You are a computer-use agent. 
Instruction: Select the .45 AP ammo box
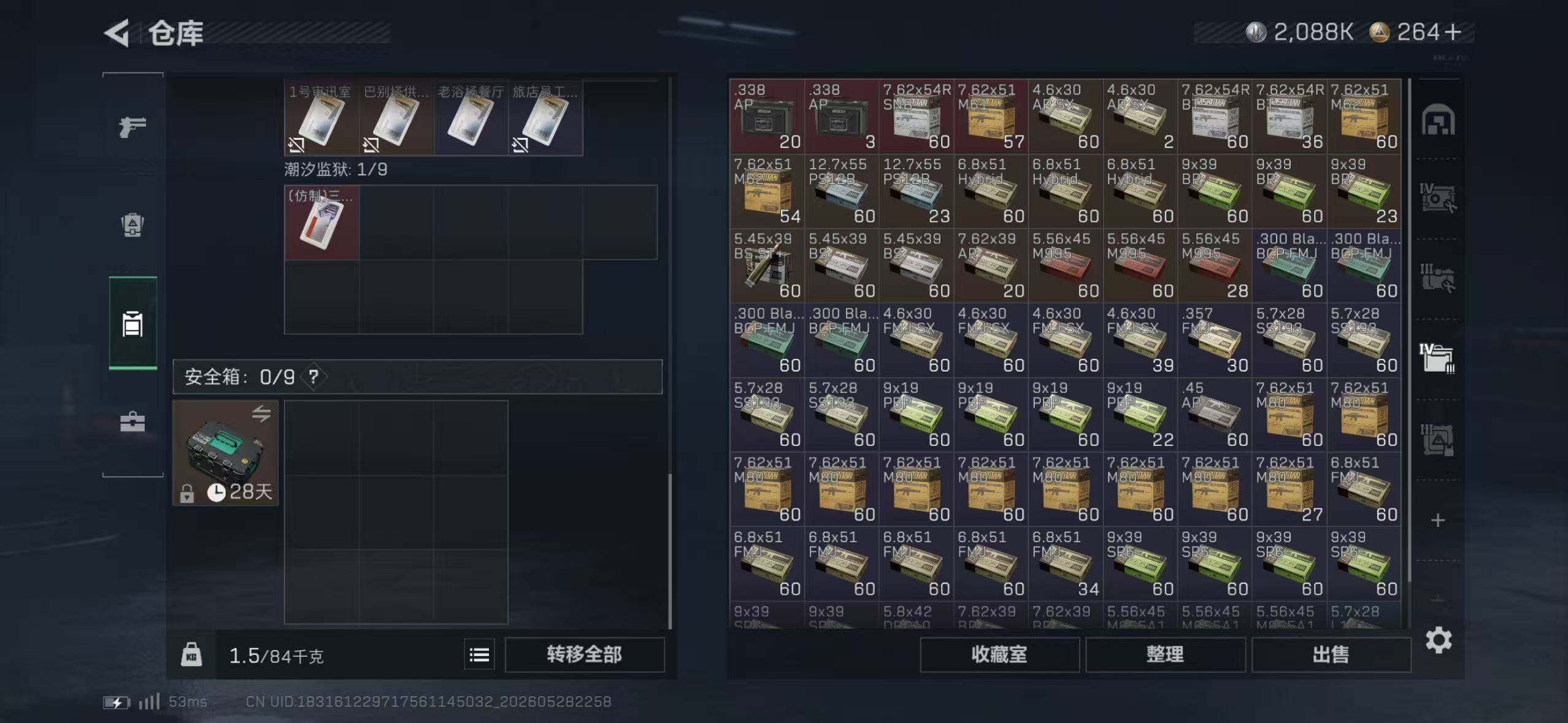(x=1215, y=415)
